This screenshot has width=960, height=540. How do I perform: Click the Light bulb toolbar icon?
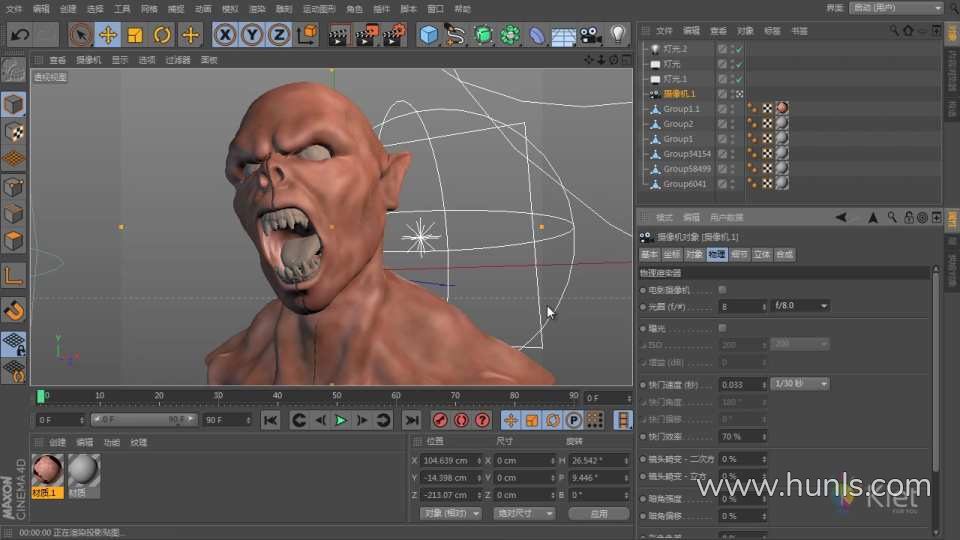click(618, 35)
